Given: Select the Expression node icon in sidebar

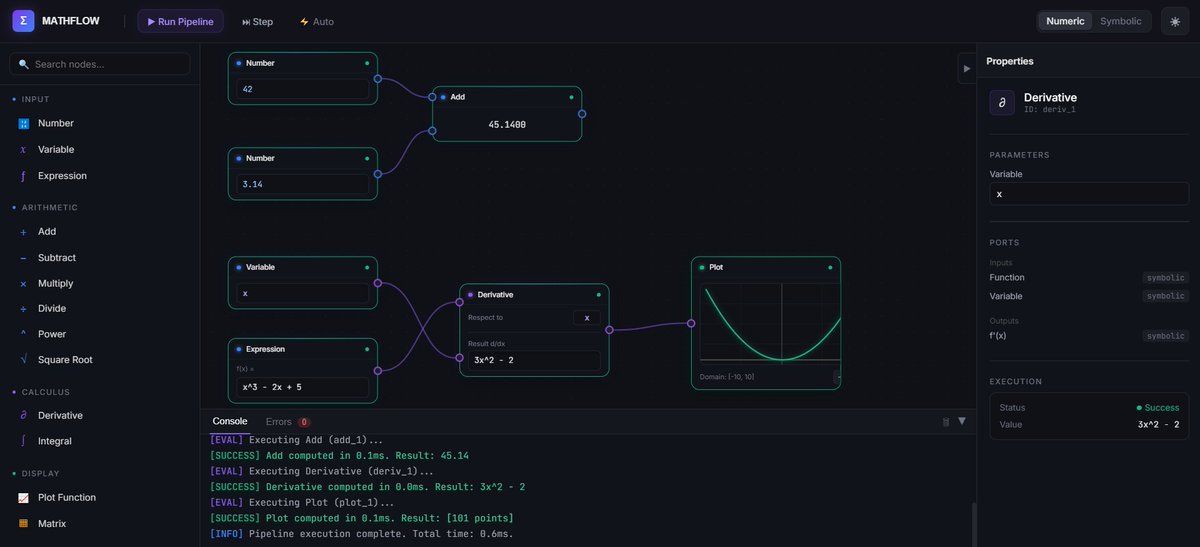Looking at the screenshot, I should [x=24, y=176].
